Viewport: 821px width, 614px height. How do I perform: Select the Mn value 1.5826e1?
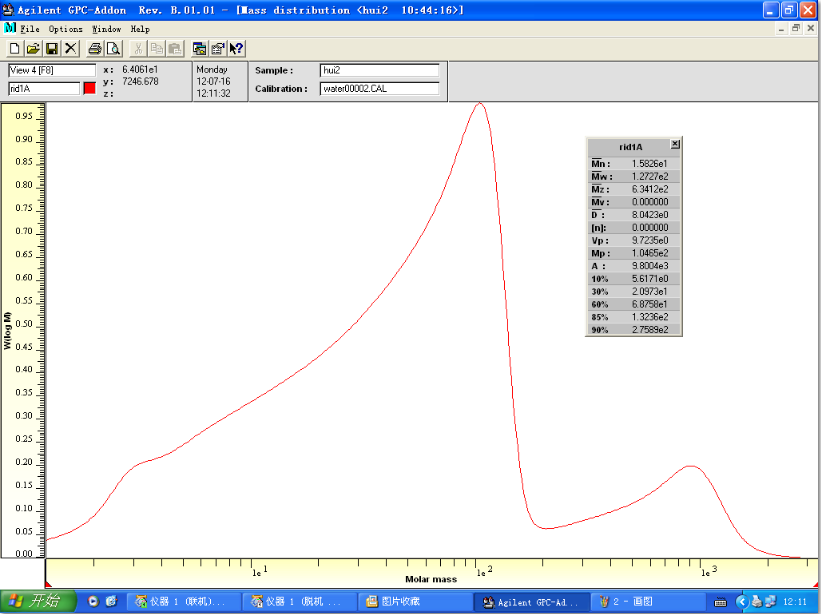649,164
